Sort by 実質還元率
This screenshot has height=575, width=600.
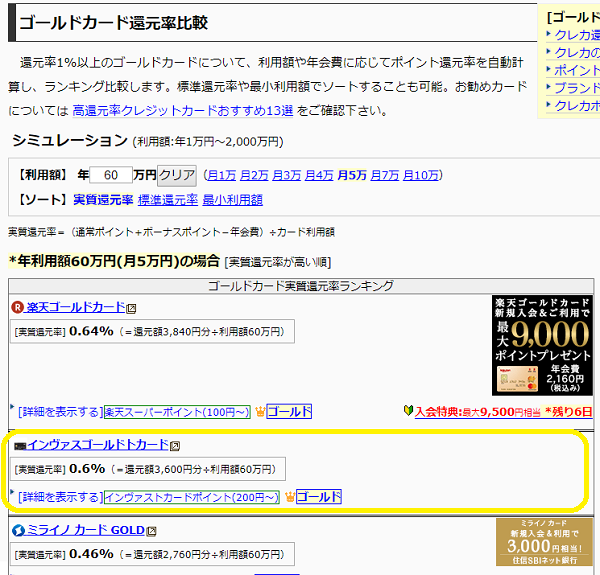click(x=103, y=200)
